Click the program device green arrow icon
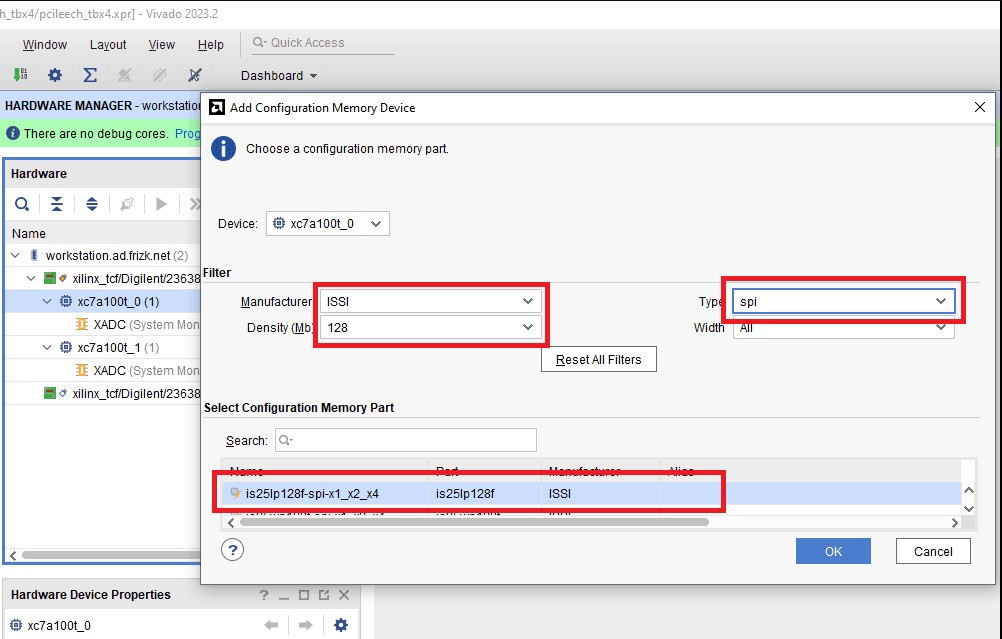1002x639 pixels. [x=20, y=75]
